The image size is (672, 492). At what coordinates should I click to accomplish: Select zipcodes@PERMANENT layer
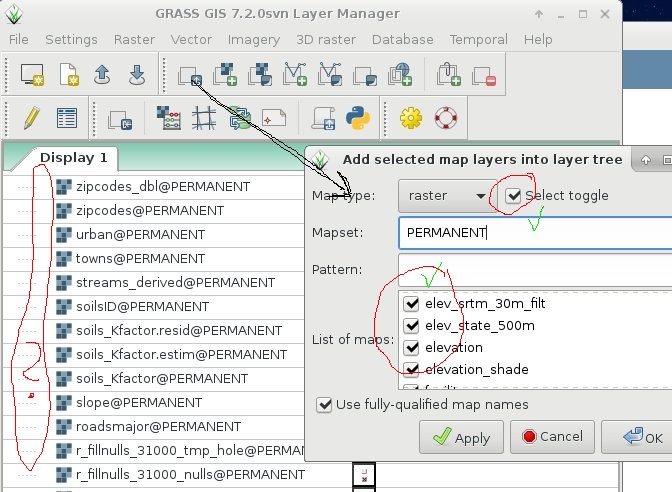[x=150, y=211]
